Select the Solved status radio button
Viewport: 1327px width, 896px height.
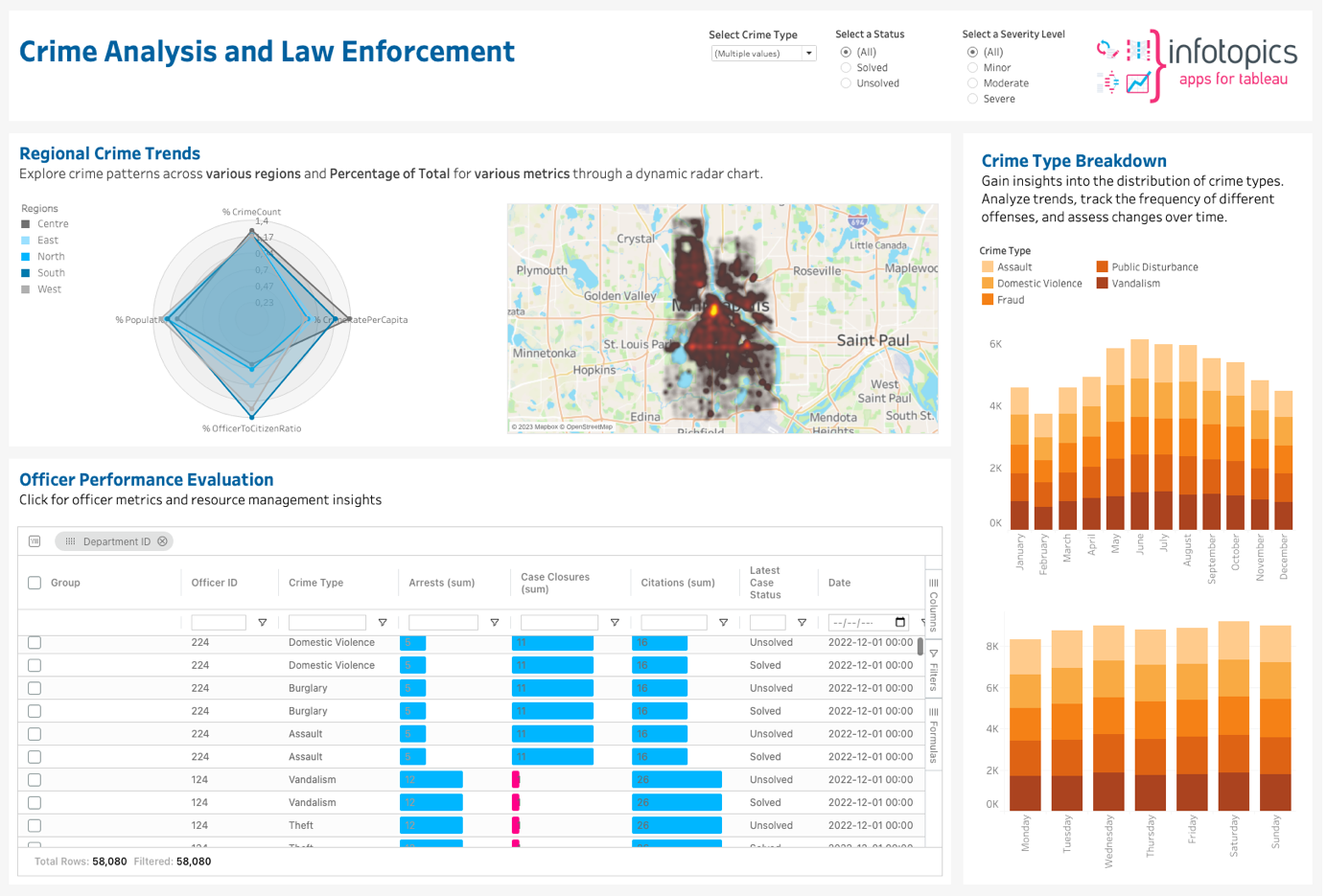846,68
